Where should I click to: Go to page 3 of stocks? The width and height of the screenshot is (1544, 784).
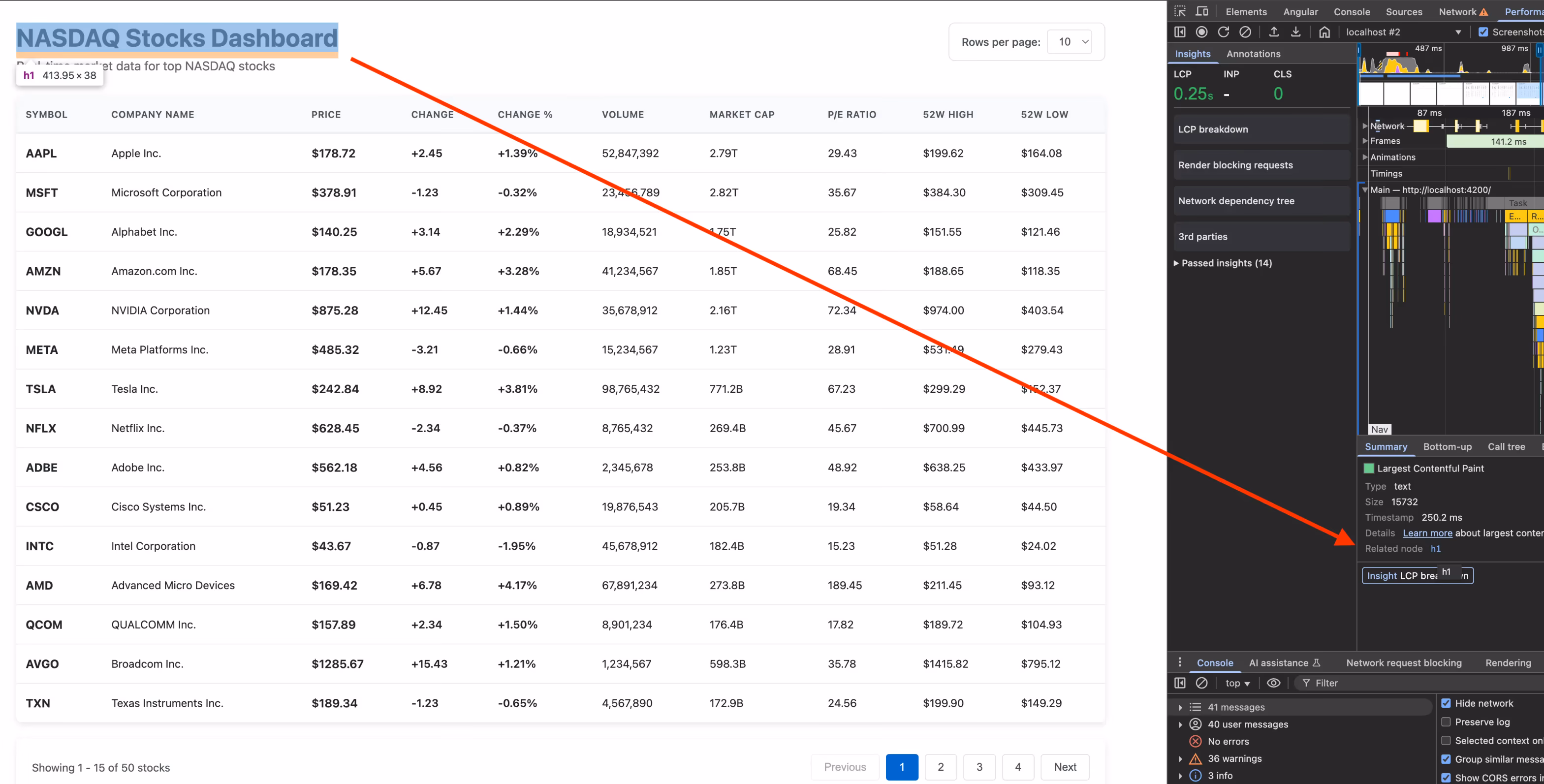pyautogui.click(x=979, y=767)
